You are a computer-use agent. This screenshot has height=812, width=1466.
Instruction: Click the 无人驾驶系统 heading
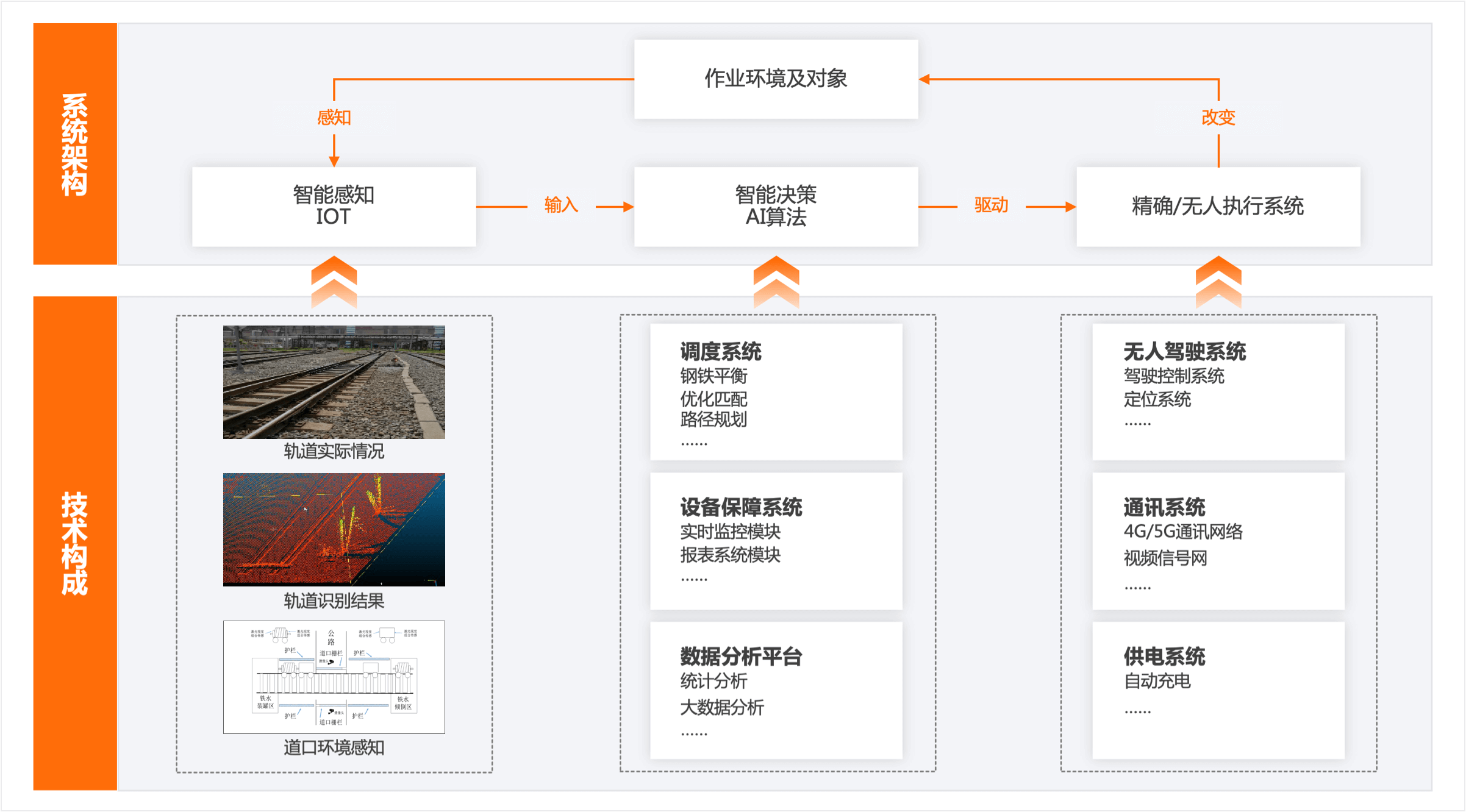click(1184, 352)
